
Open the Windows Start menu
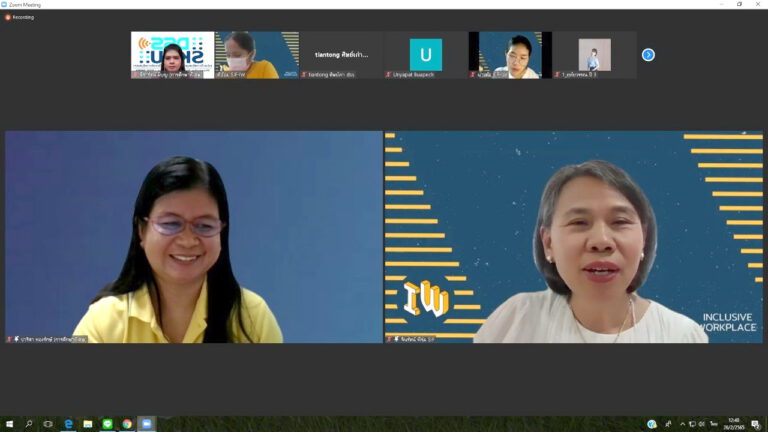point(9,424)
